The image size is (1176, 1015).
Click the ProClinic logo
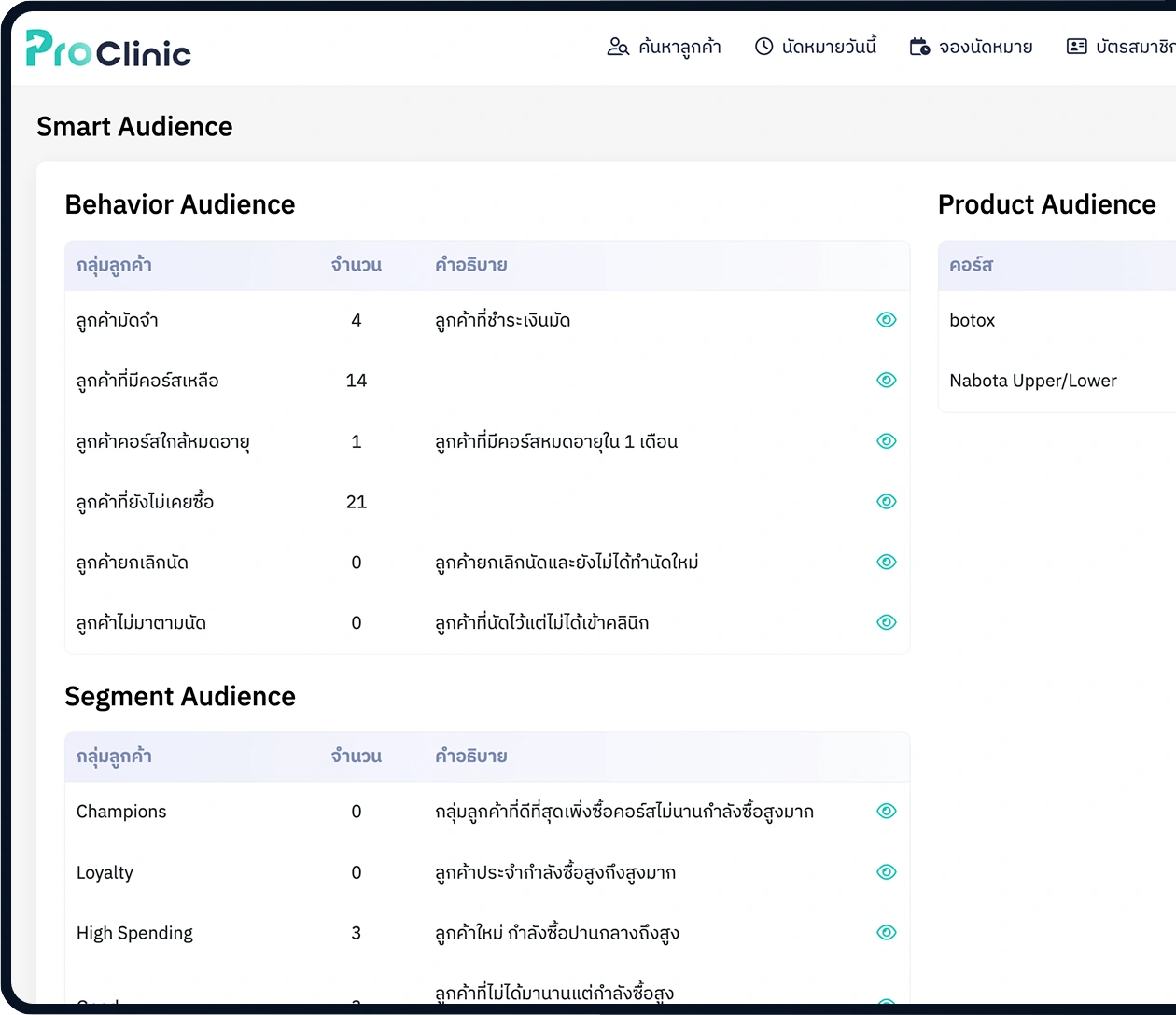(x=108, y=49)
